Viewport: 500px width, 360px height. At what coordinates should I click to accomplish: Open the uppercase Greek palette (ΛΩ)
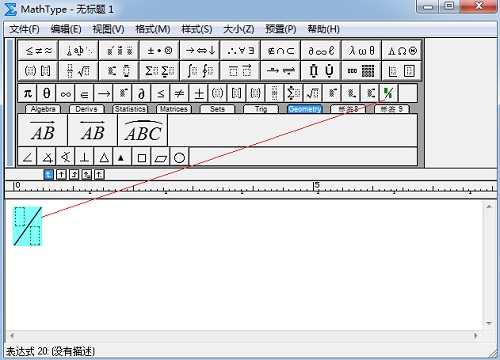(x=402, y=51)
